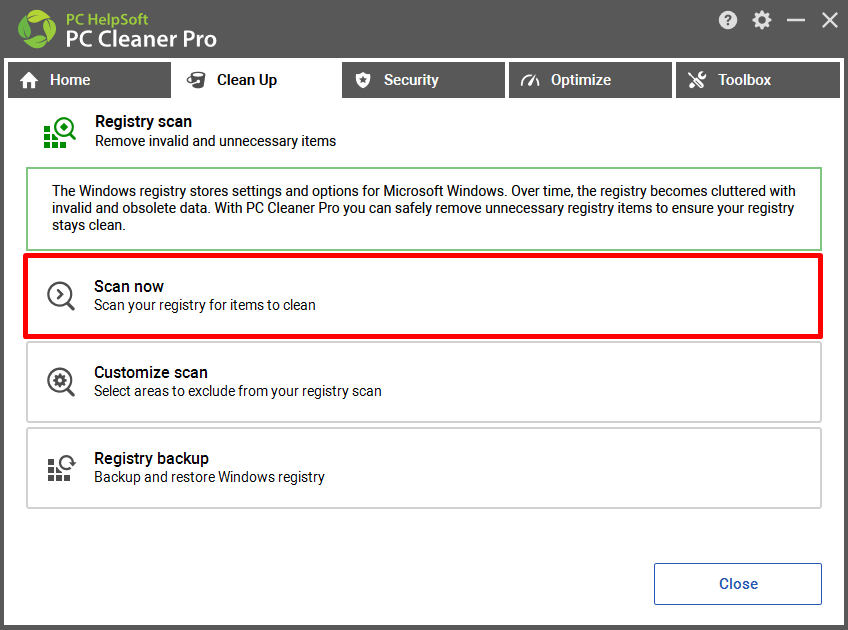848x630 pixels.
Task: Minimize the PC Cleaner Pro window
Action: [x=796, y=21]
